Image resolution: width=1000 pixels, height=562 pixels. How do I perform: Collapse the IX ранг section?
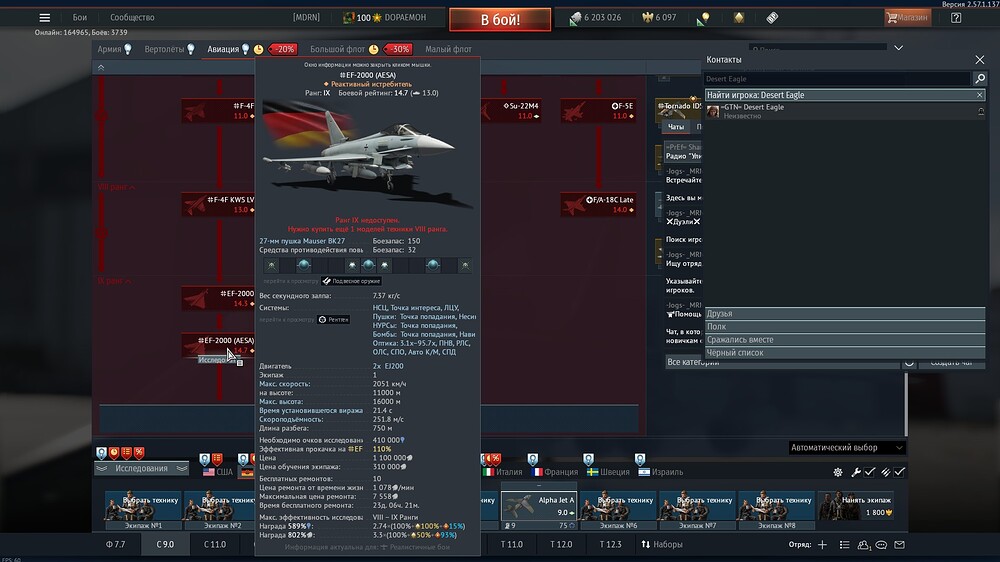coord(114,281)
